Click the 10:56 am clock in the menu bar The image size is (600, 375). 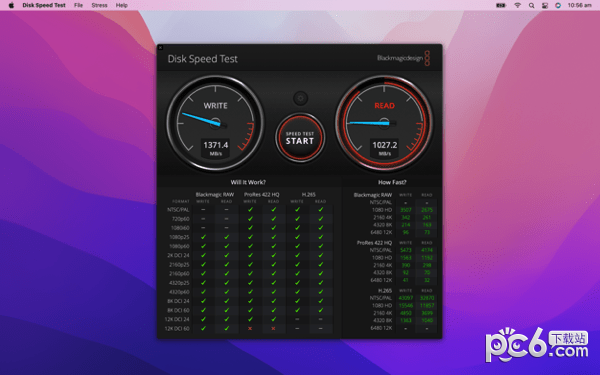pyautogui.click(x=579, y=5)
